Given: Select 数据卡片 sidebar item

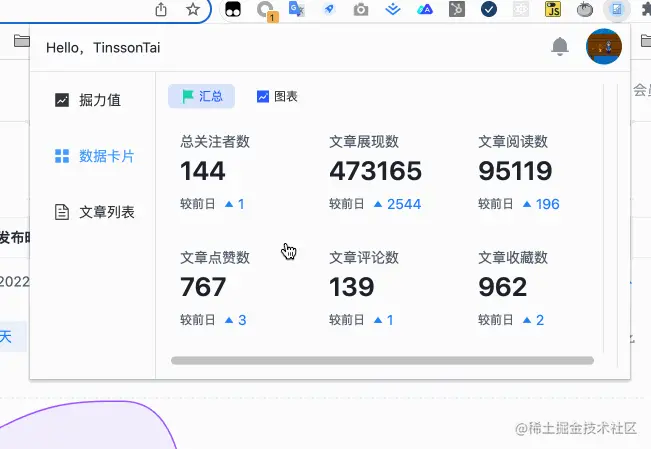Looking at the screenshot, I should [95, 156].
